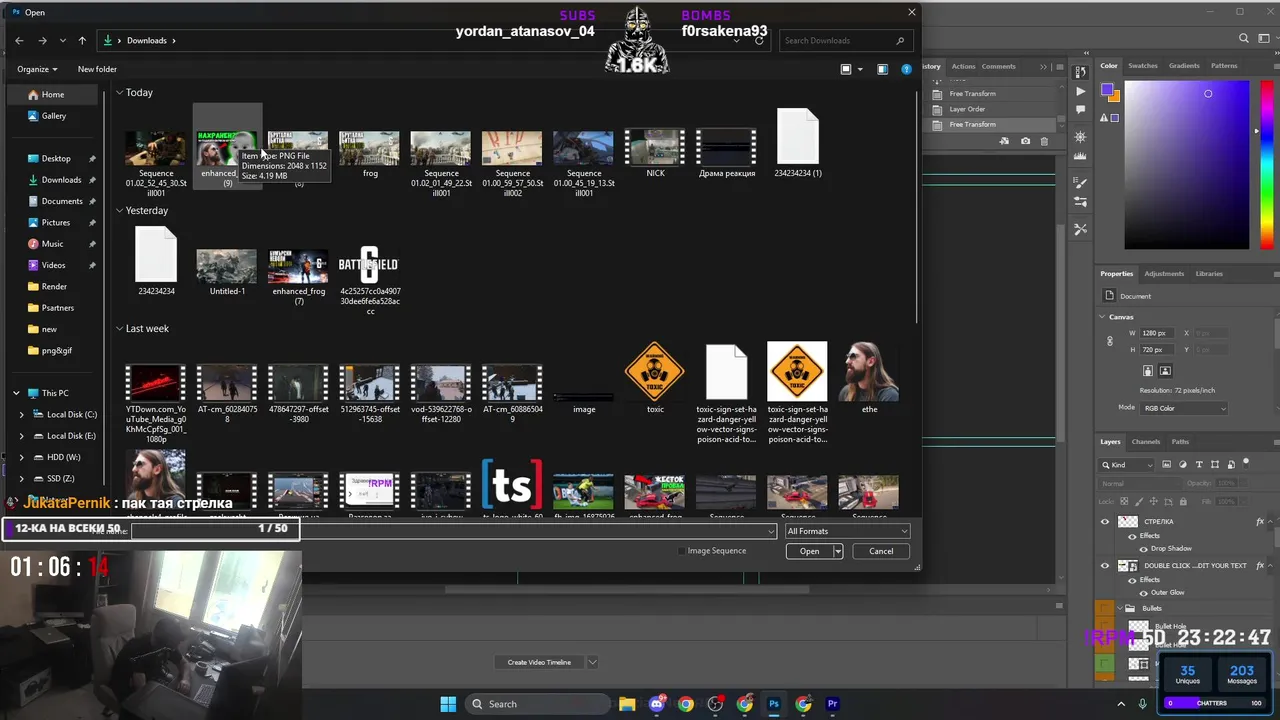The image size is (1280, 720).
Task: Create new snapshot camera icon in History
Action: coord(1025,141)
